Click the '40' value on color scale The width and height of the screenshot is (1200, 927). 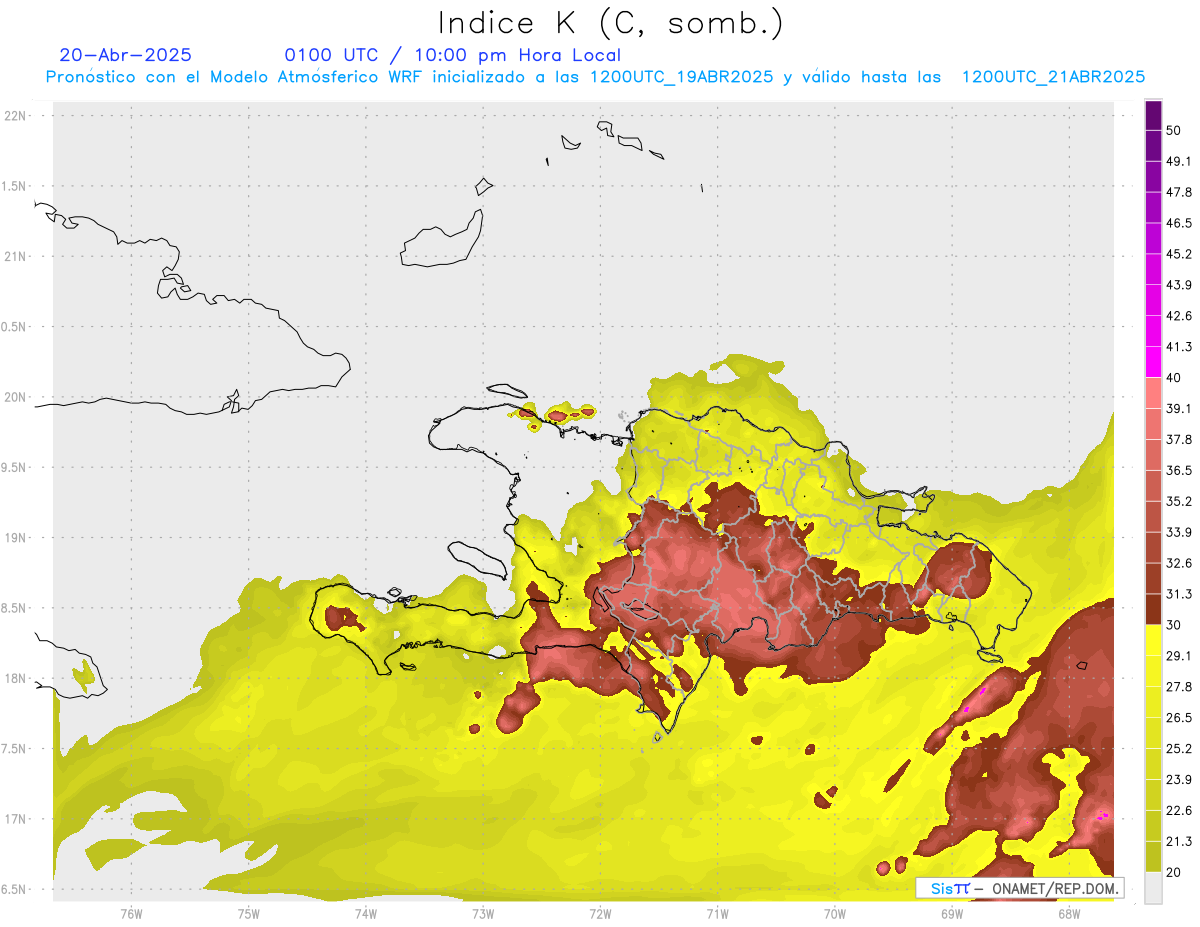(1175, 377)
